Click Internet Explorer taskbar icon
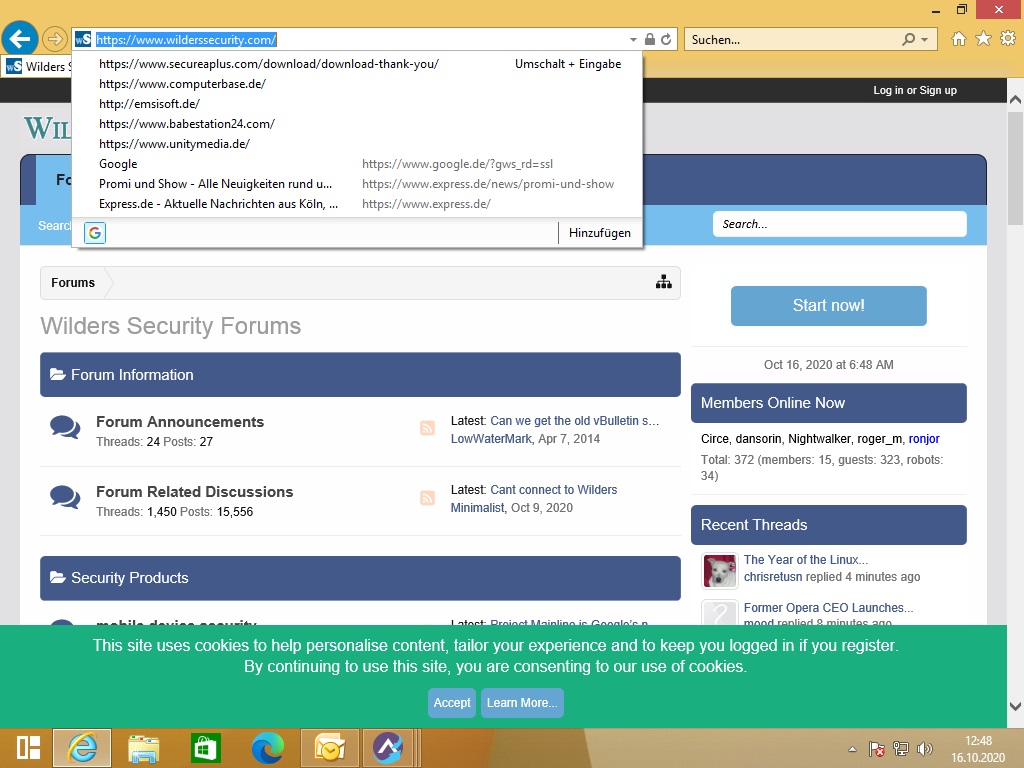 (x=82, y=747)
